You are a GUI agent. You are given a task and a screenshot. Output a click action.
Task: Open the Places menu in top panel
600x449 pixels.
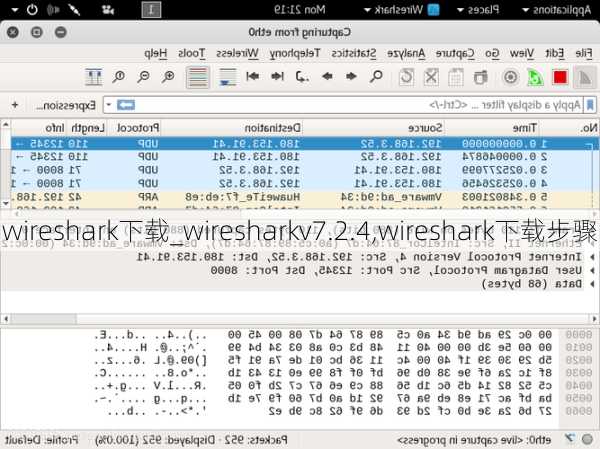[478, 10]
